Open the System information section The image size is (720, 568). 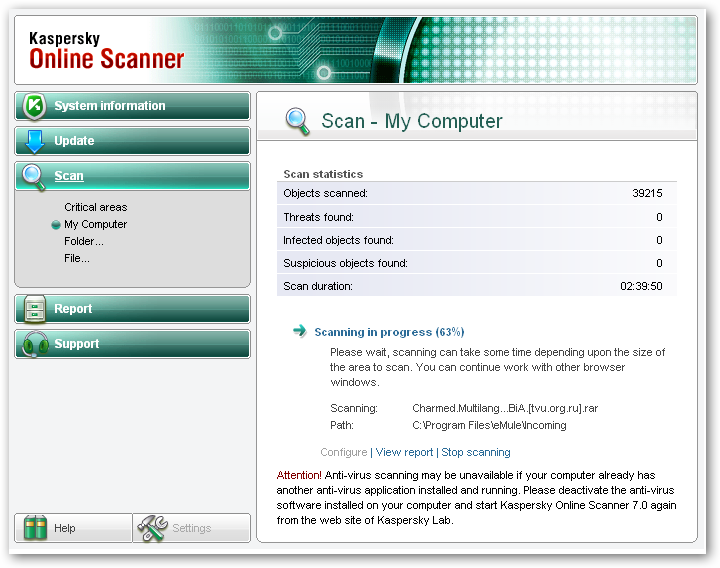110,106
